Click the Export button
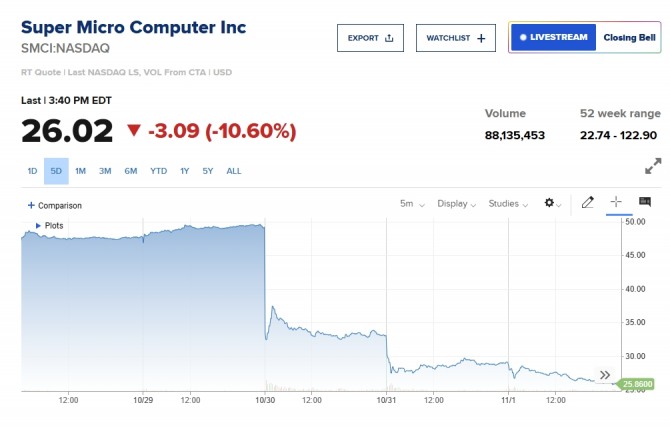This screenshot has height=427, width=670. [x=370, y=38]
